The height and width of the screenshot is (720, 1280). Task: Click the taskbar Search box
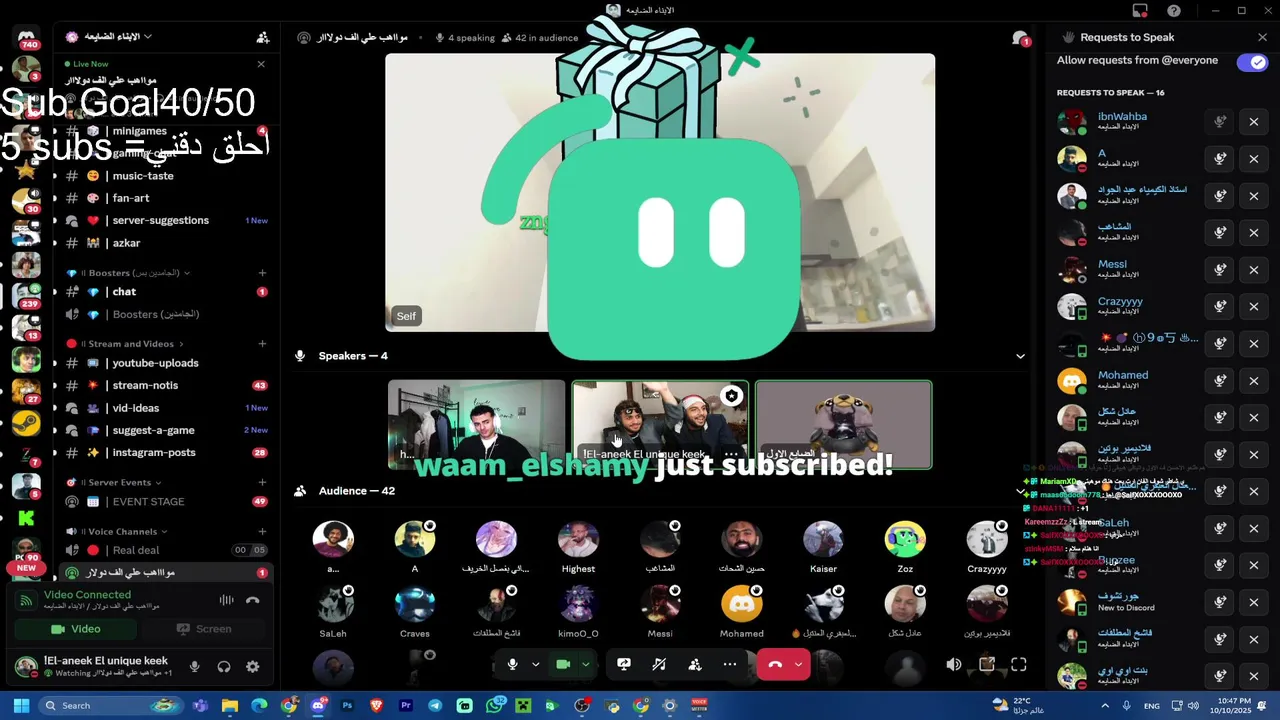pyautogui.click(x=111, y=706)
